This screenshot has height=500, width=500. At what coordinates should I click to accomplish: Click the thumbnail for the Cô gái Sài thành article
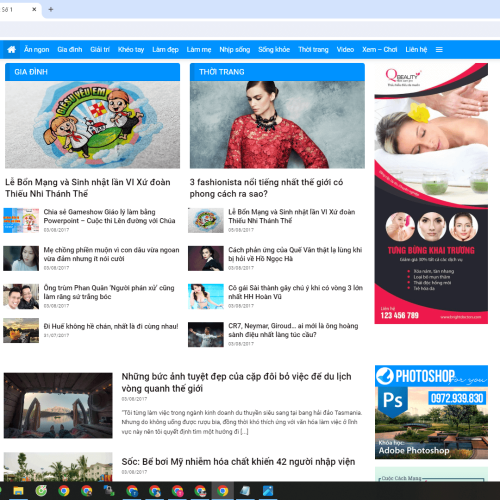206,296
